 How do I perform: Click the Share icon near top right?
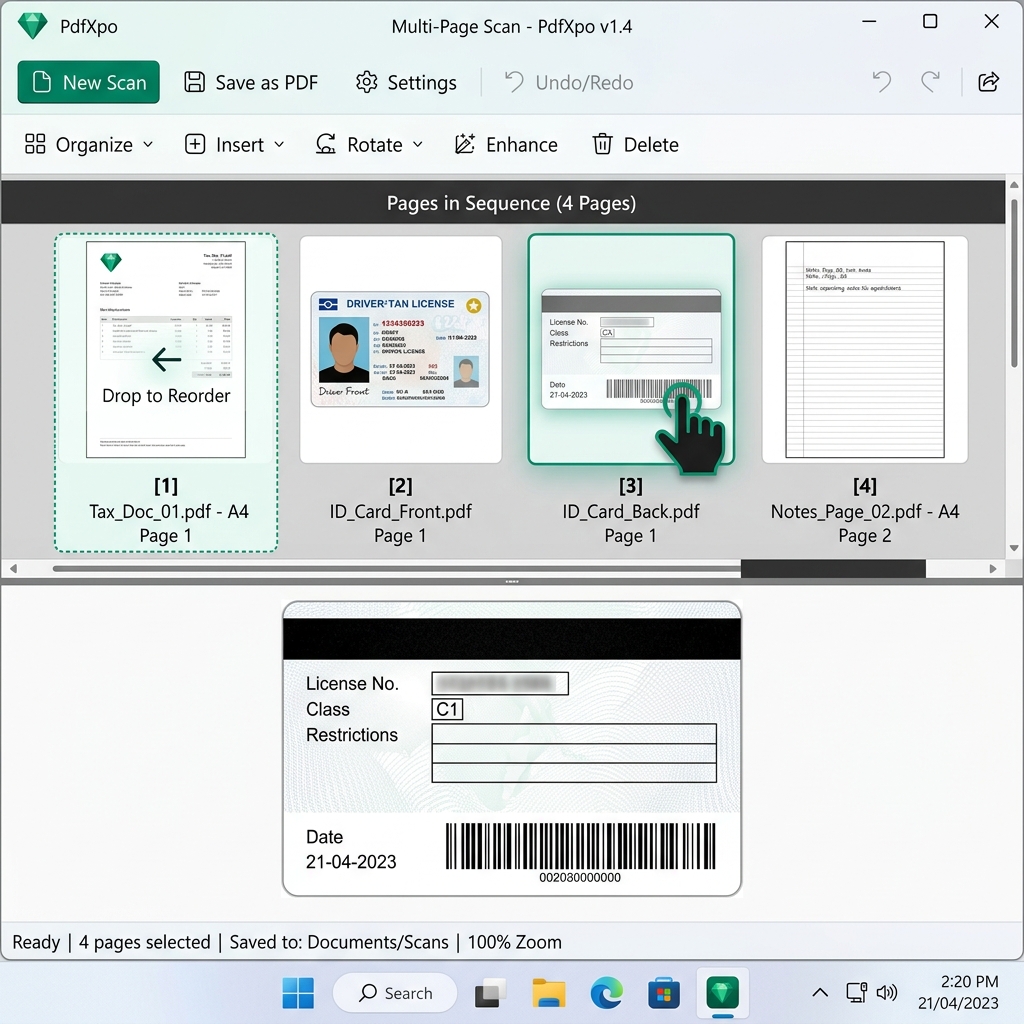tap(989, 82)
